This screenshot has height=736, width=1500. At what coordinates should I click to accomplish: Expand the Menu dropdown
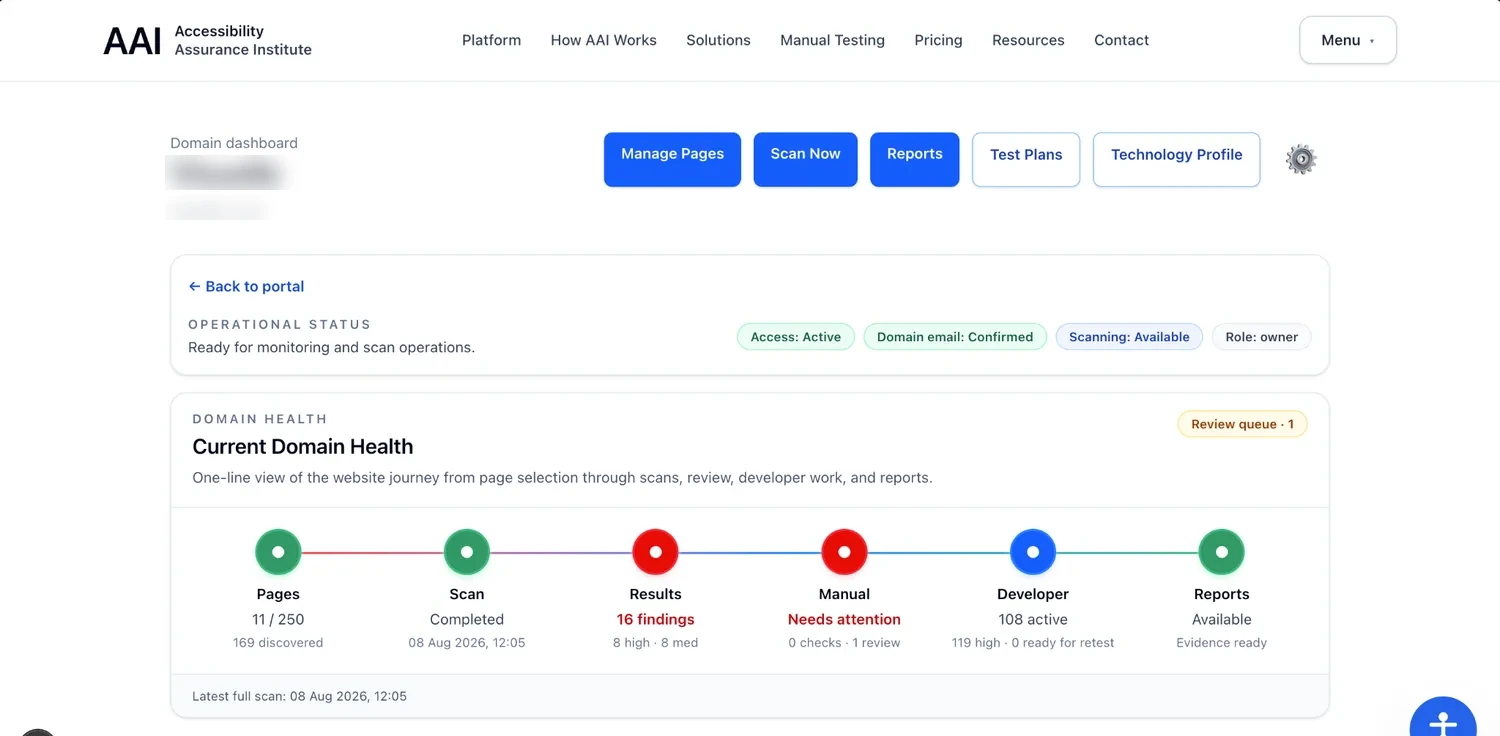click(x=1348, y=40)
